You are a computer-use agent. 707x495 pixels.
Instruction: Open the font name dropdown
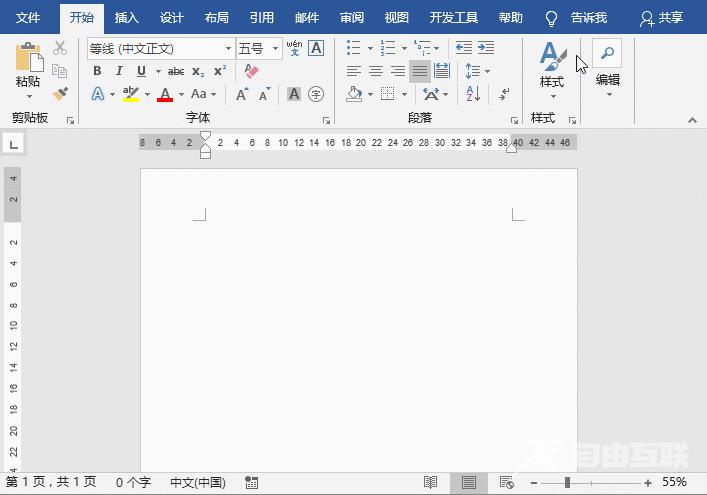pyautogui.click(x=228, y=48)
